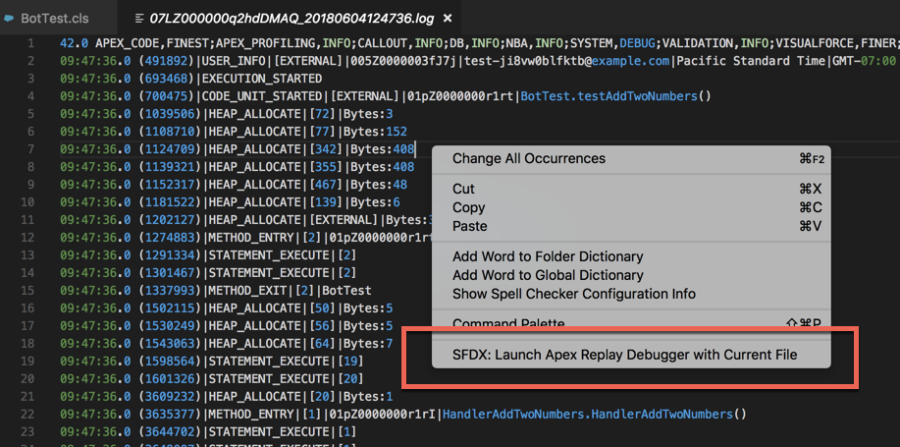This screenshot has height=447, width=900.
Task: Click EXECUTION_STARTED text on line 3
Action: point(262,79)
